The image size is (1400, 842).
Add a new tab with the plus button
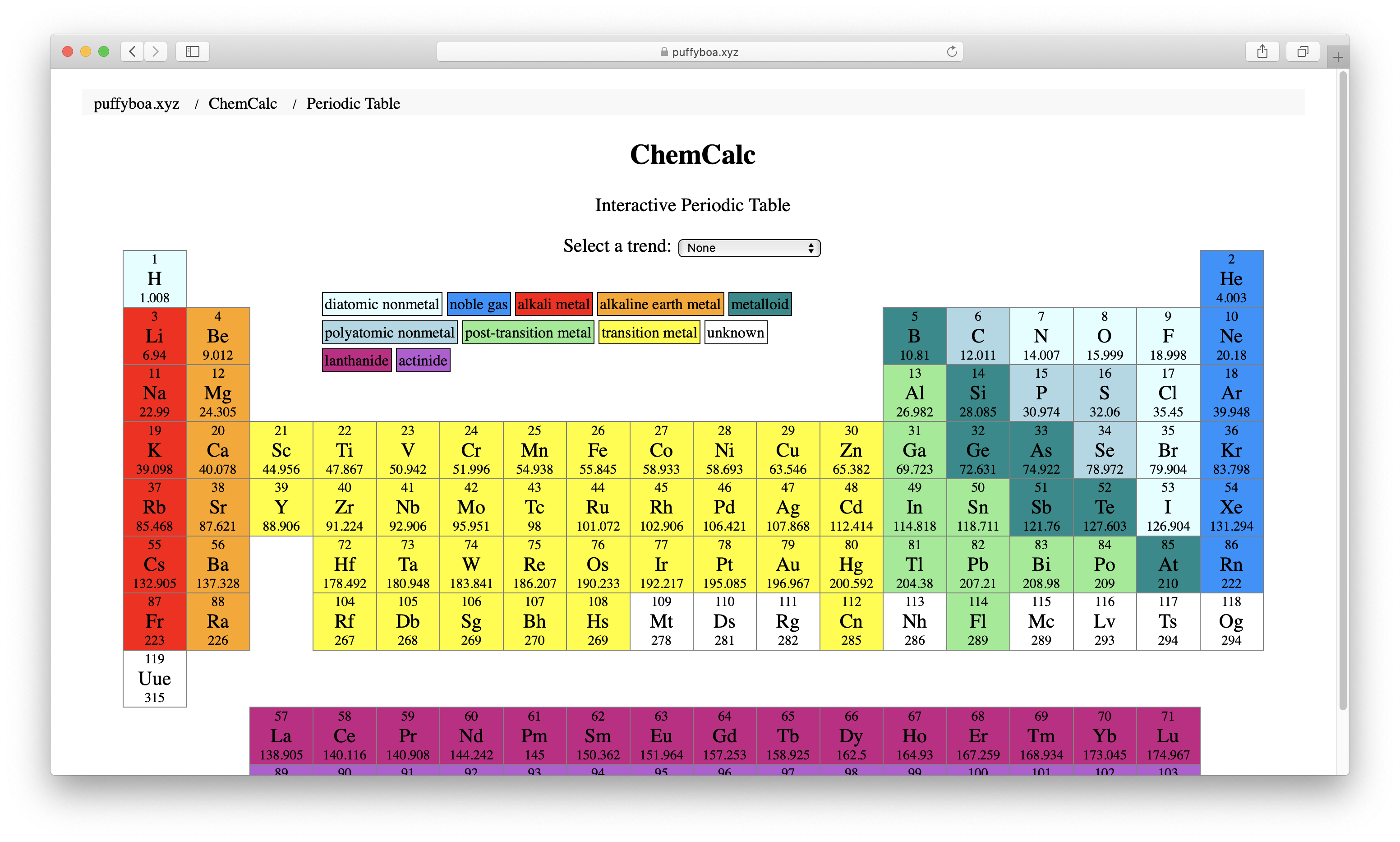click(1338, 57)
